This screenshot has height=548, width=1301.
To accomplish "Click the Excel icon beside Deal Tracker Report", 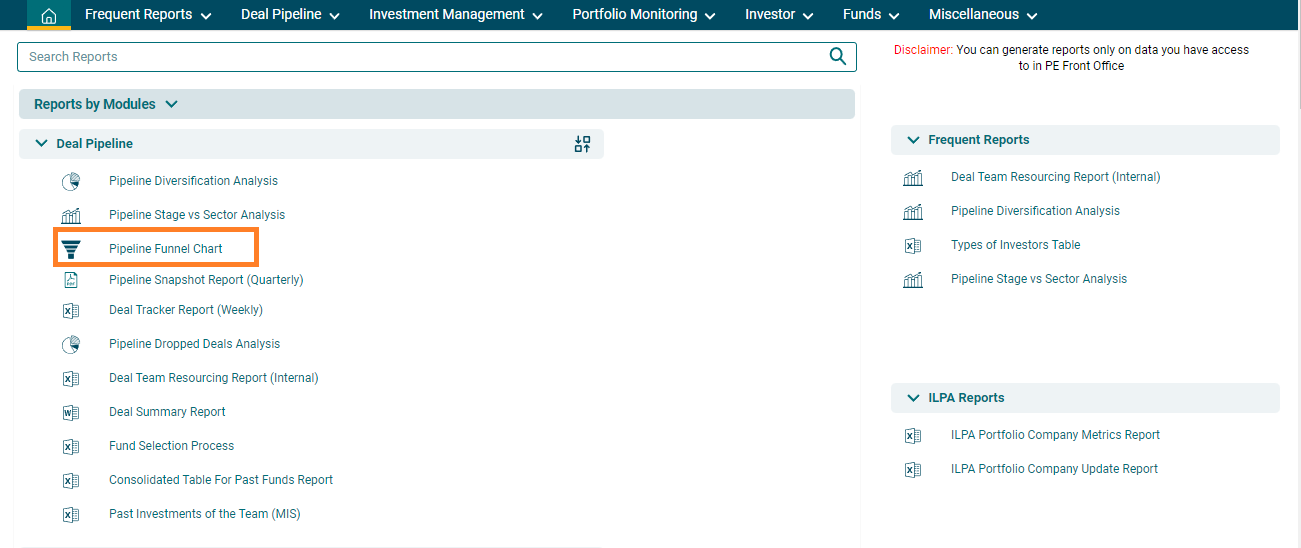I will [71, 311].
